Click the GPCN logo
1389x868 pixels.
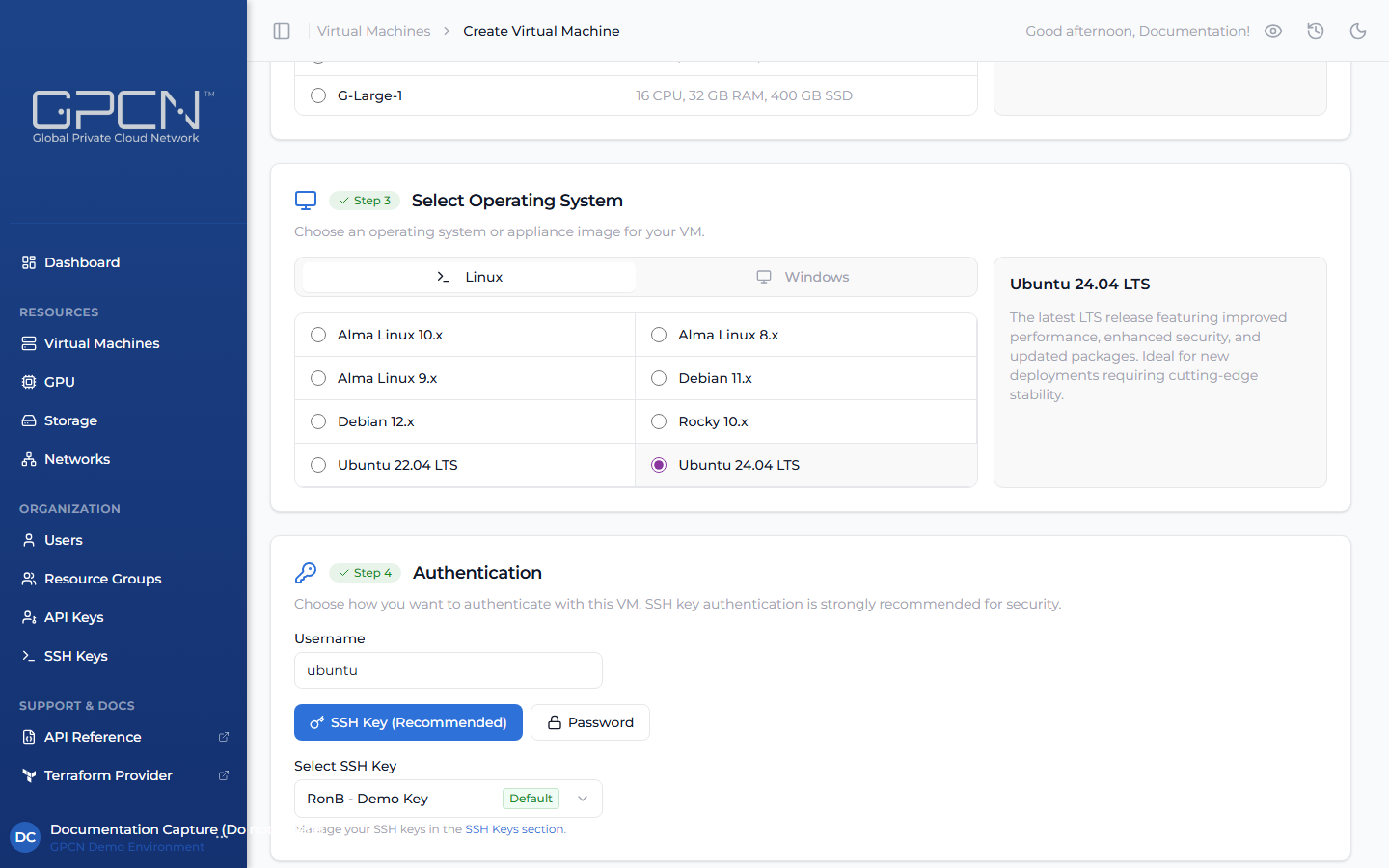click(x=123, y=117)
